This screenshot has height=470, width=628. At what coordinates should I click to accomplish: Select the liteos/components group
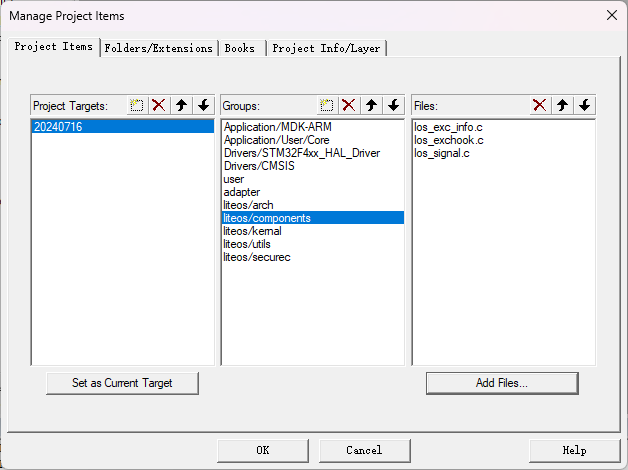pos(312,218)
